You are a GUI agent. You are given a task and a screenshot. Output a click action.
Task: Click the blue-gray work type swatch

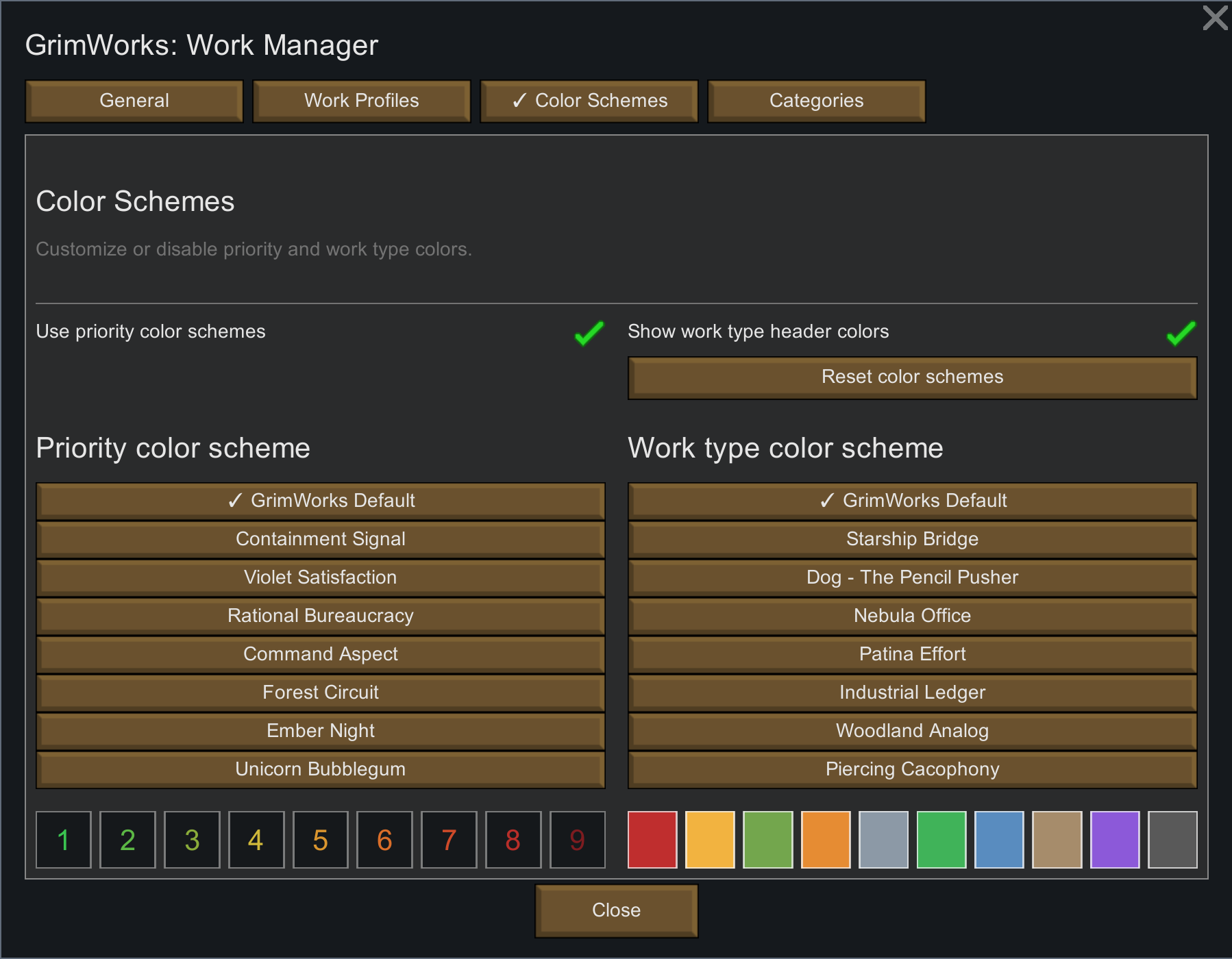pos(884,840)
